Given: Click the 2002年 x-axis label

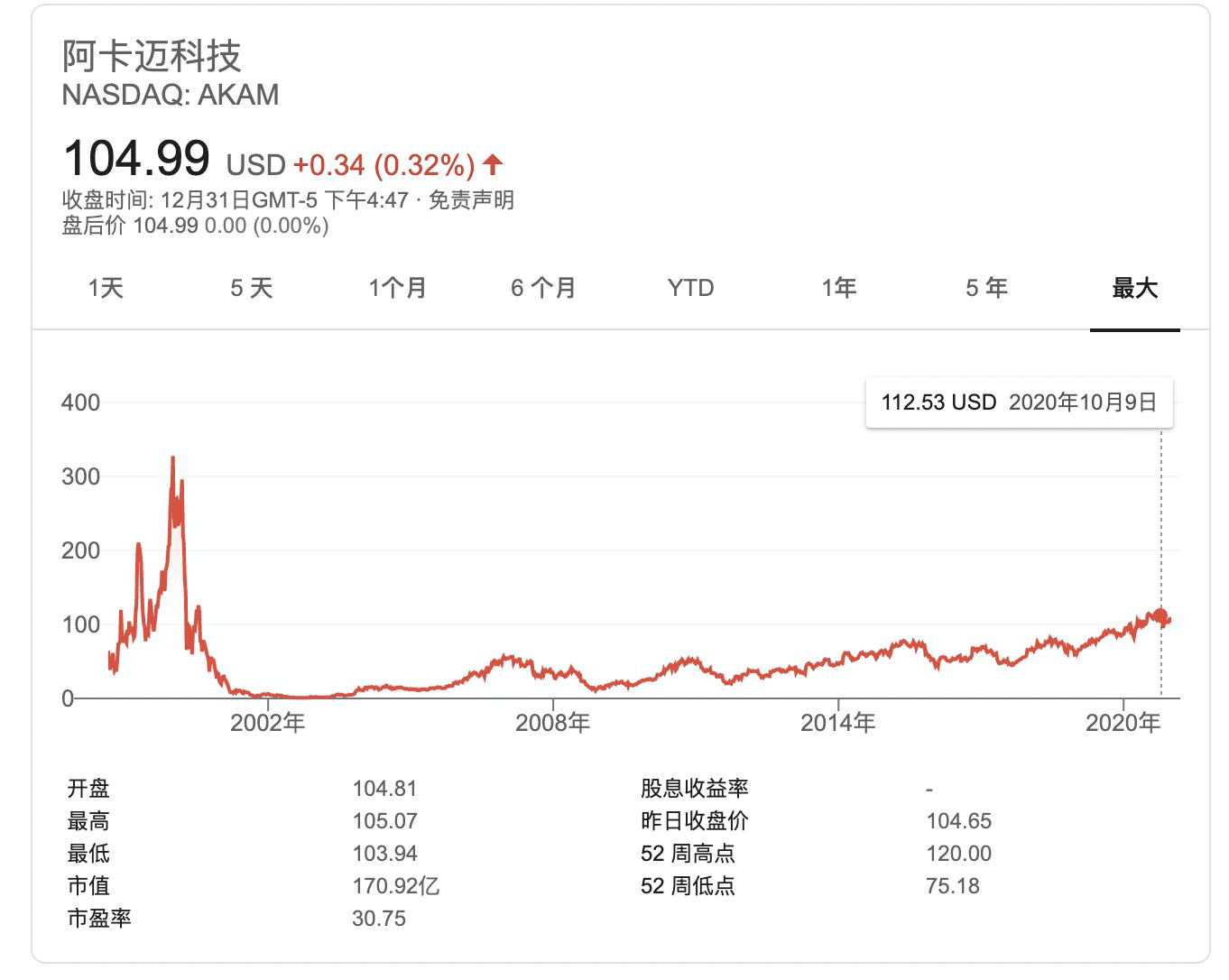Looking at the screenshot, I should click(x=268, y=723).
